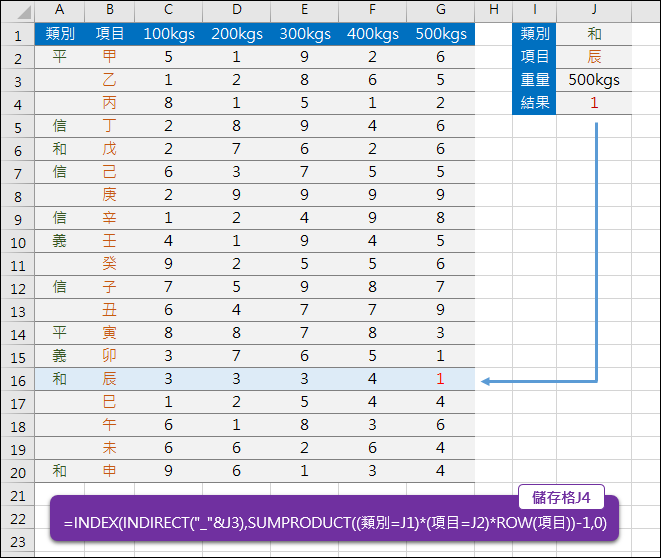Image resolution: width=661 pixels, height=558 pixels.
Task: Click item 辰 in row 16
Action: point(110,378)
